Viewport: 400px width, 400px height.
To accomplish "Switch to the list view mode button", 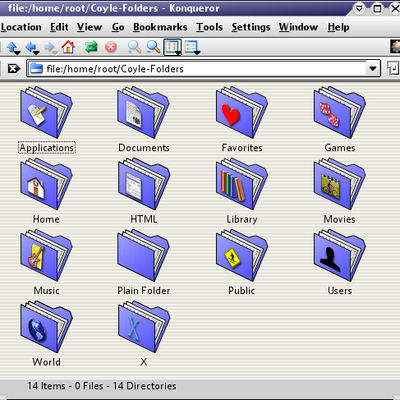I will coord(192,47).
